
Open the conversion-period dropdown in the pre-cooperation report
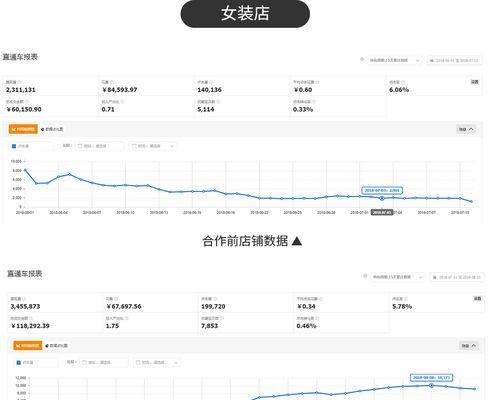(394, 60)
